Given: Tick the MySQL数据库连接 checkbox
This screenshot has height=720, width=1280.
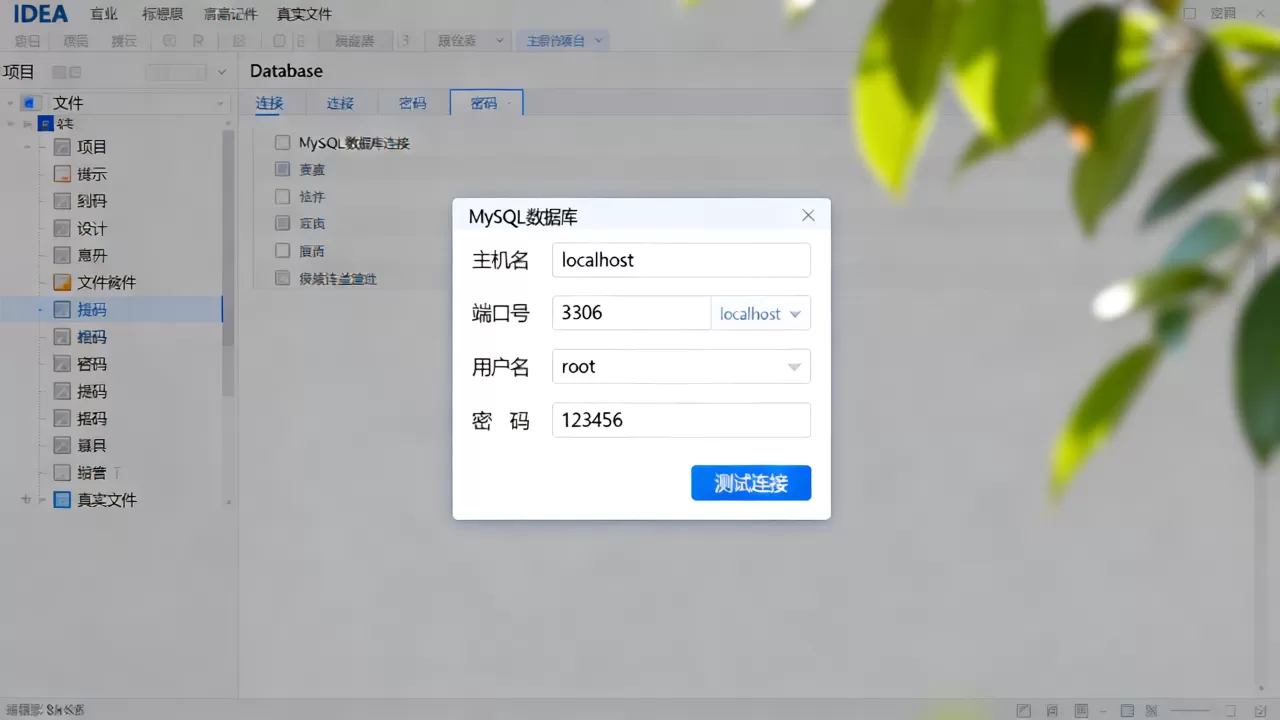Looking at the screenshot, I should (283, 143).
